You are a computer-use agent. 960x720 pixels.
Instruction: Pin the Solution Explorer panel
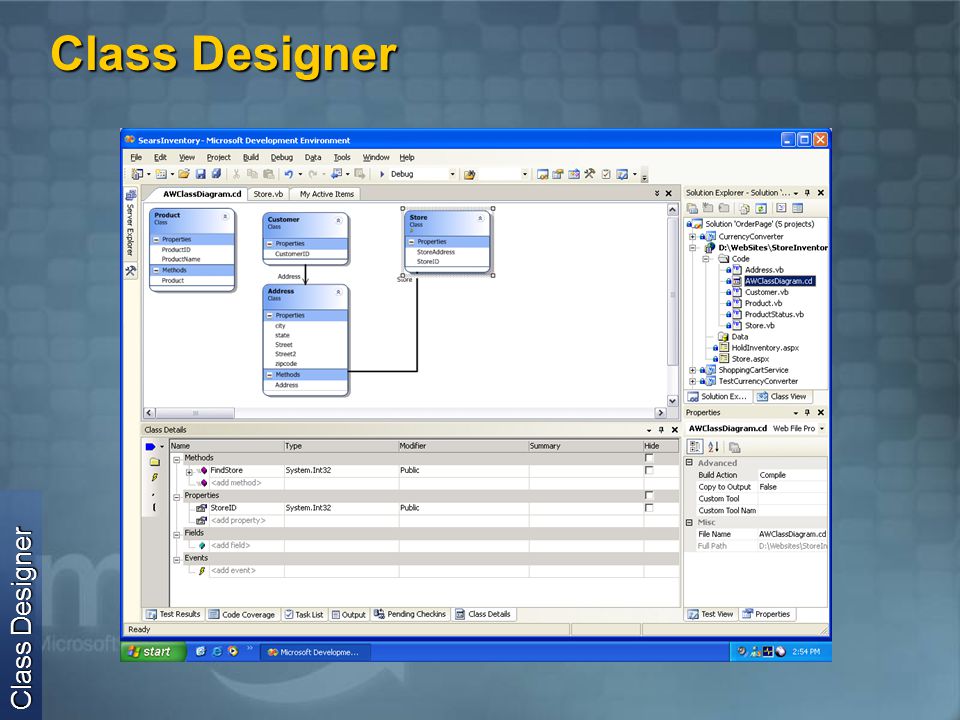pyautogui.click(x=808, y=192)
